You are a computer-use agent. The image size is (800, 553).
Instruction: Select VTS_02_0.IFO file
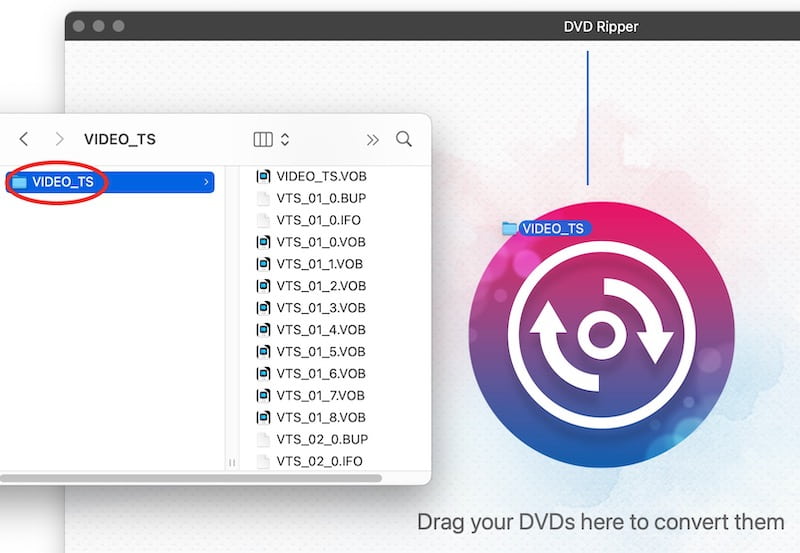pos(320,462)
